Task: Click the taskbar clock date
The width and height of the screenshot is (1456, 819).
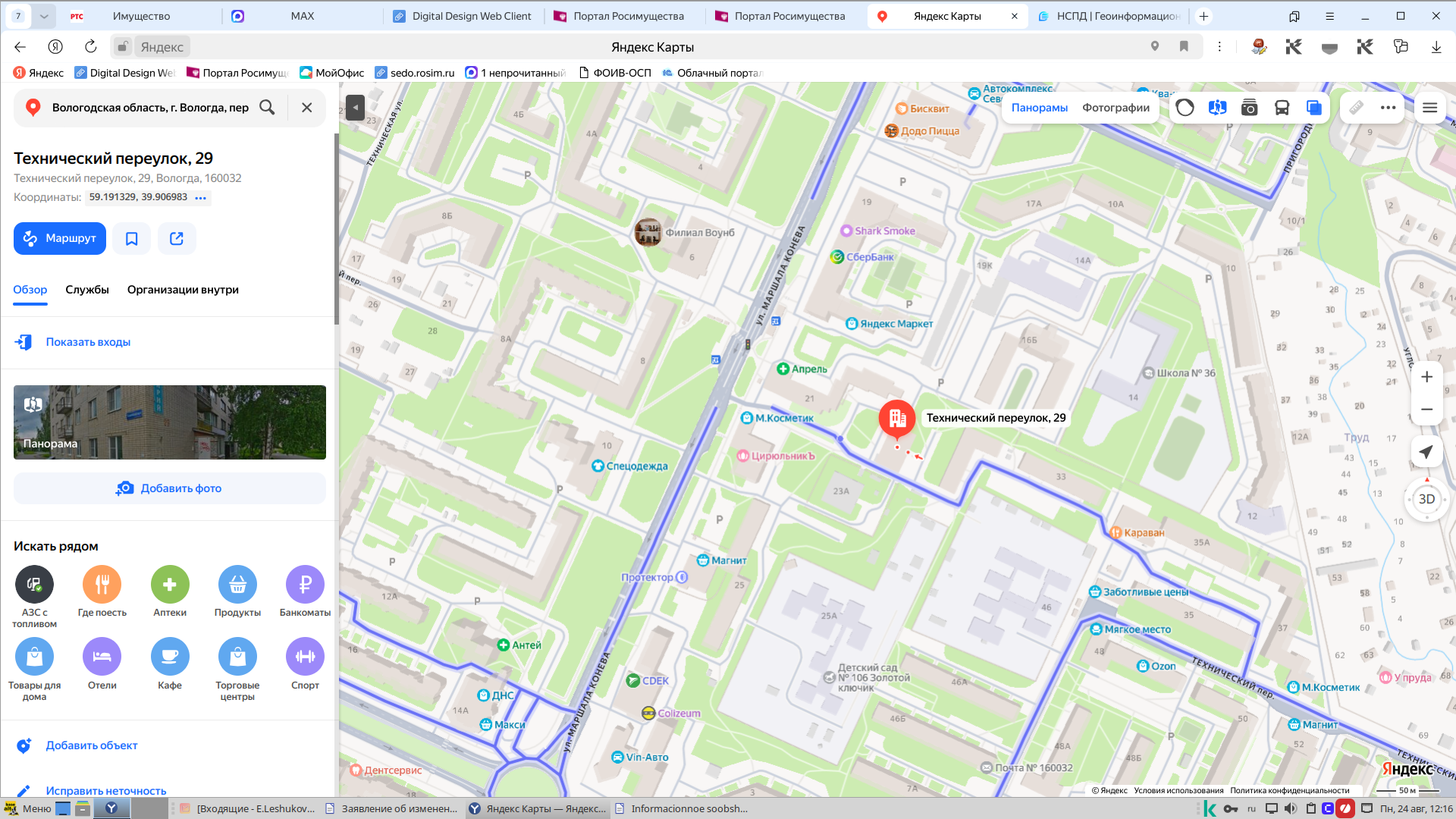Action: pos(1417,808)
